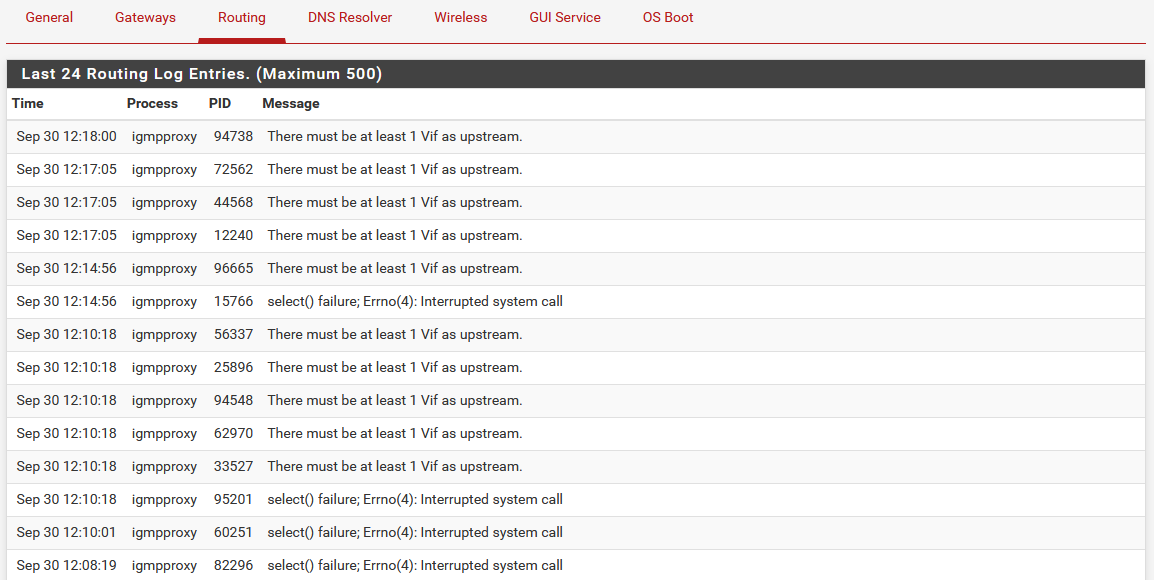The width and height of the screenshot is (1154, 580).
Task: Switch to the Gateways tab
Action: coord(145,18)
